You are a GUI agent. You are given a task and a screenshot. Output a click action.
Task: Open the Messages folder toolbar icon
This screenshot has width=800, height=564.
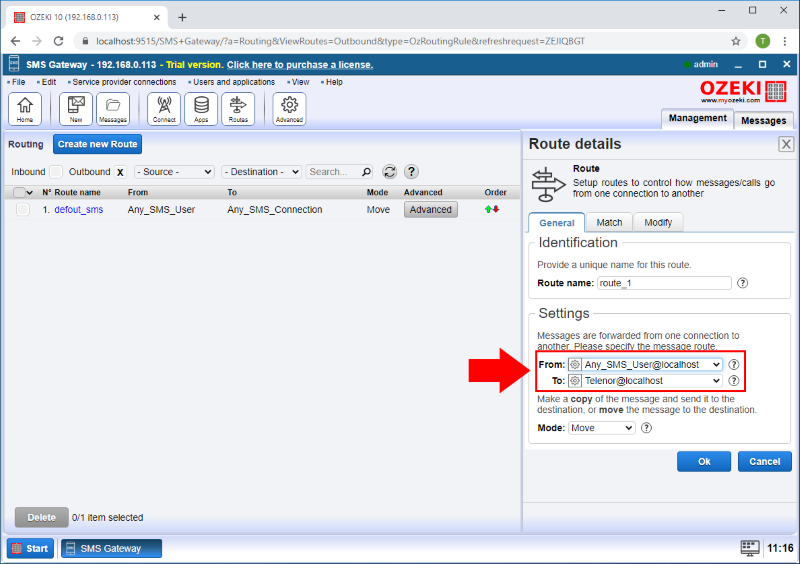click(x=113, y=109)
